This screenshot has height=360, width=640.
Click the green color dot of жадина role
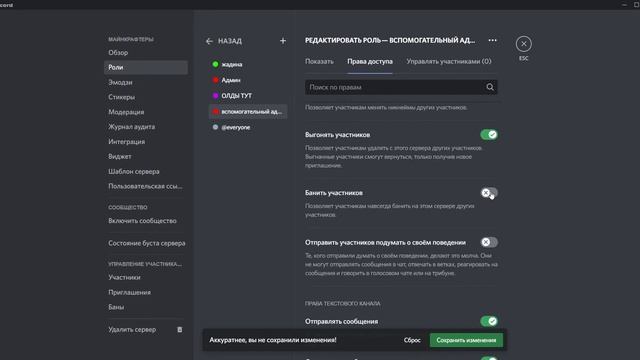tap(216, 64)
